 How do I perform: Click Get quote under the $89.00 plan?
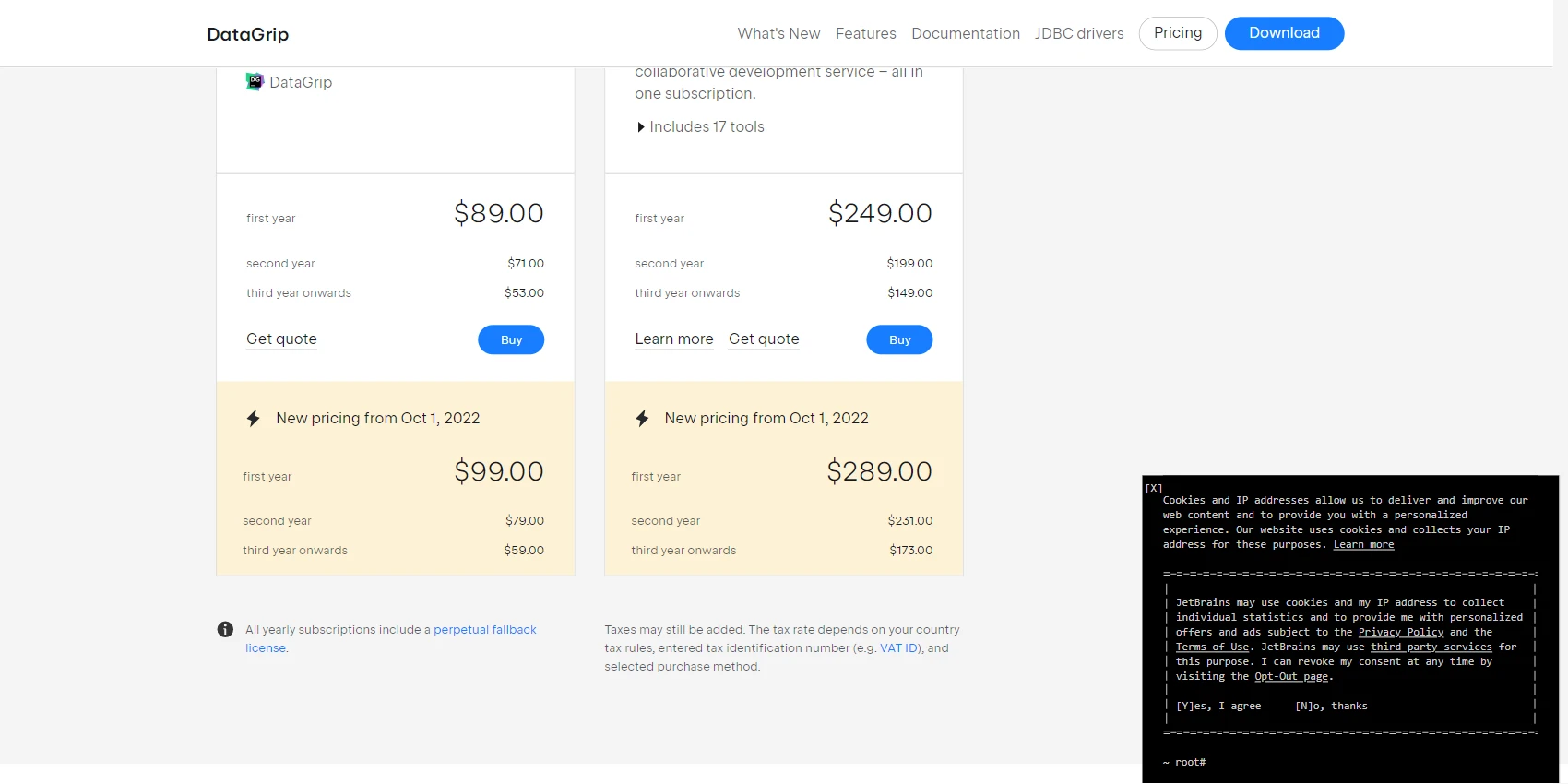(281, 339)
